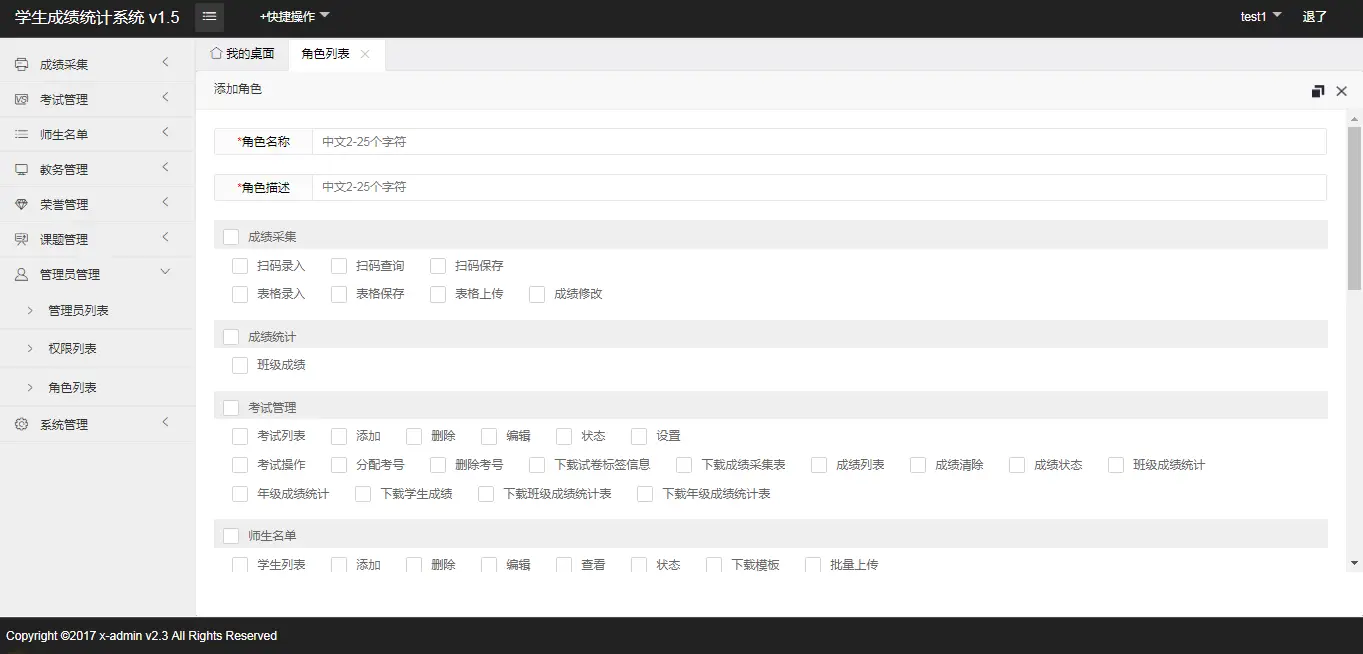
Task: Check the 成绩修改 permission
Action: (536, 294)
